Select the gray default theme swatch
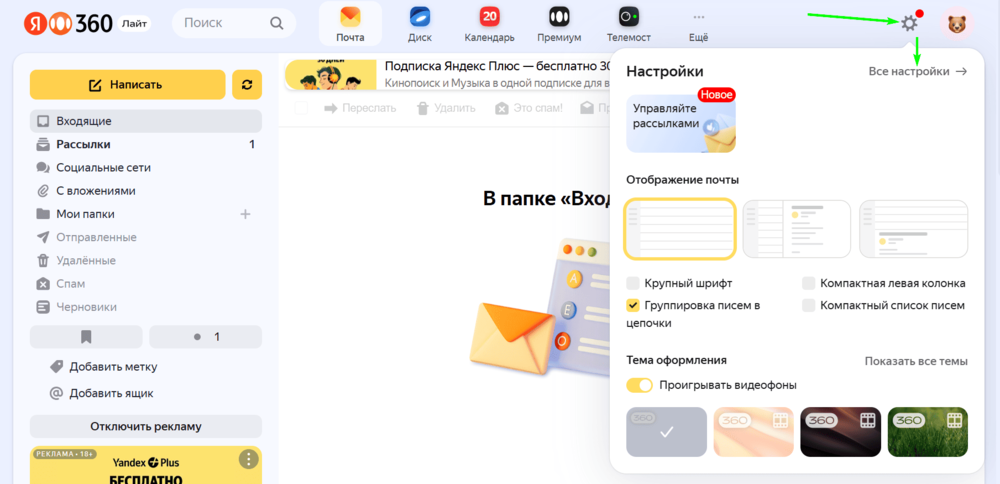 click(666, 432)
